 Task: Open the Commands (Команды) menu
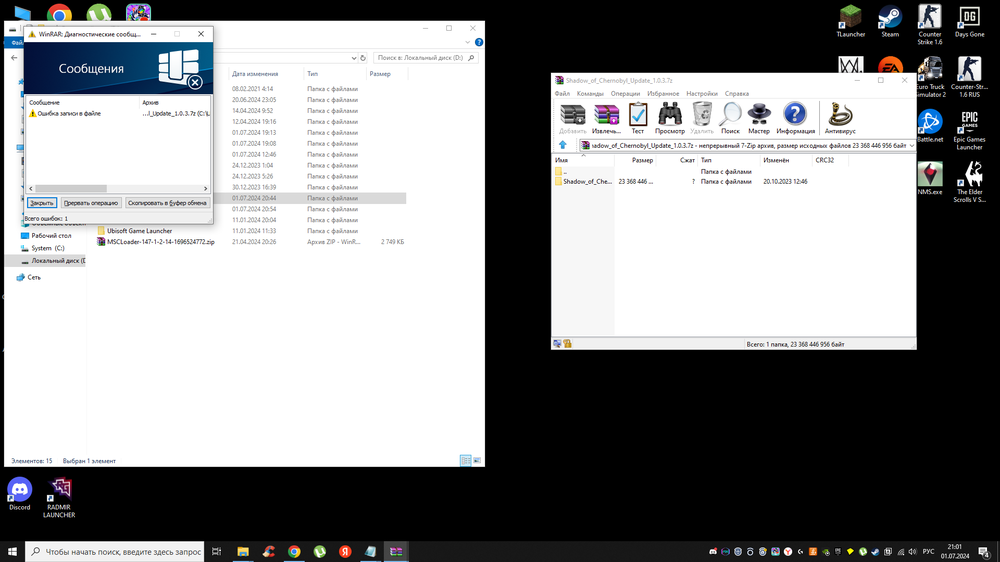[x=590, y=94]
